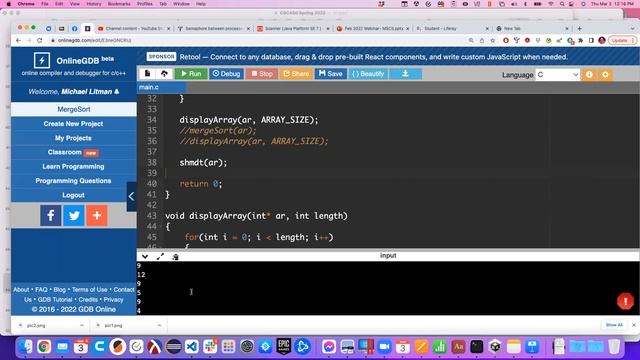
Task: Open the Bookmarks menu in menu bar
Action: pyautogui.click(x=119, y=4)
